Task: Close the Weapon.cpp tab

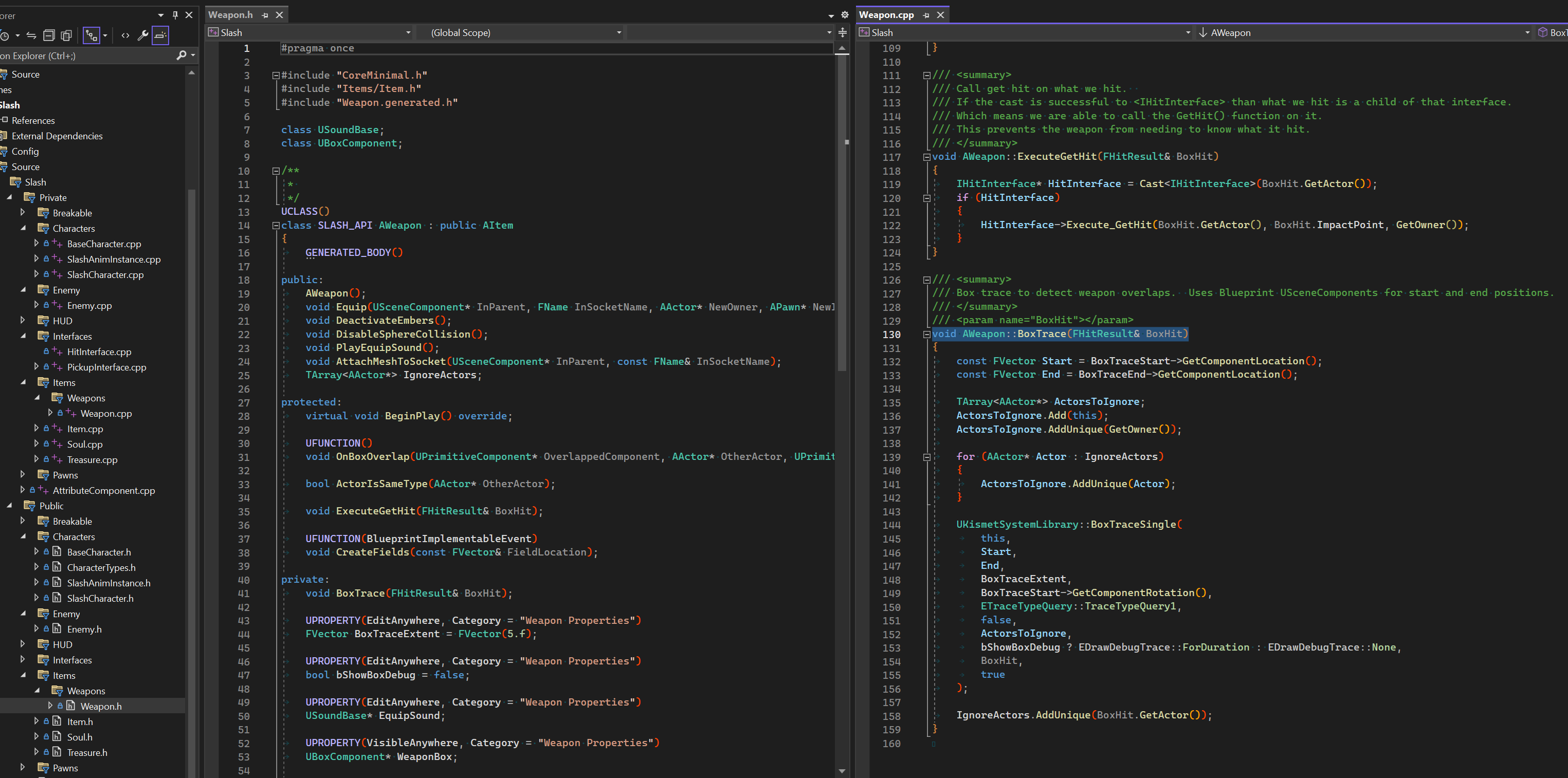Action: coord(940,15)
